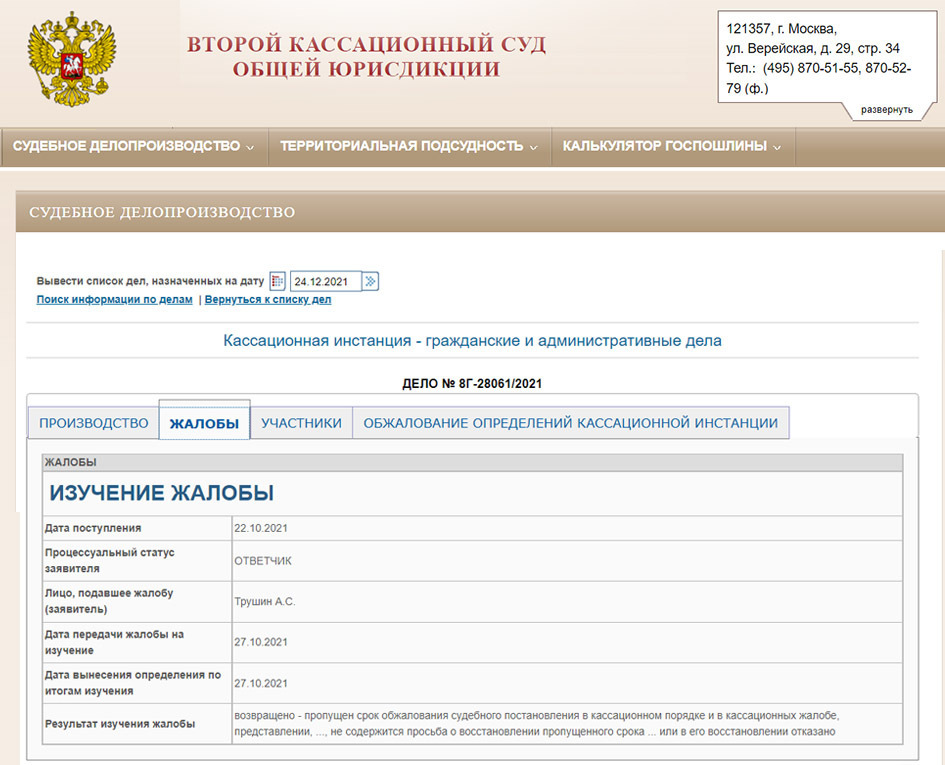945x765 pixels.
Task: Follow the Поиск информации по делам link
Action: 114,300
